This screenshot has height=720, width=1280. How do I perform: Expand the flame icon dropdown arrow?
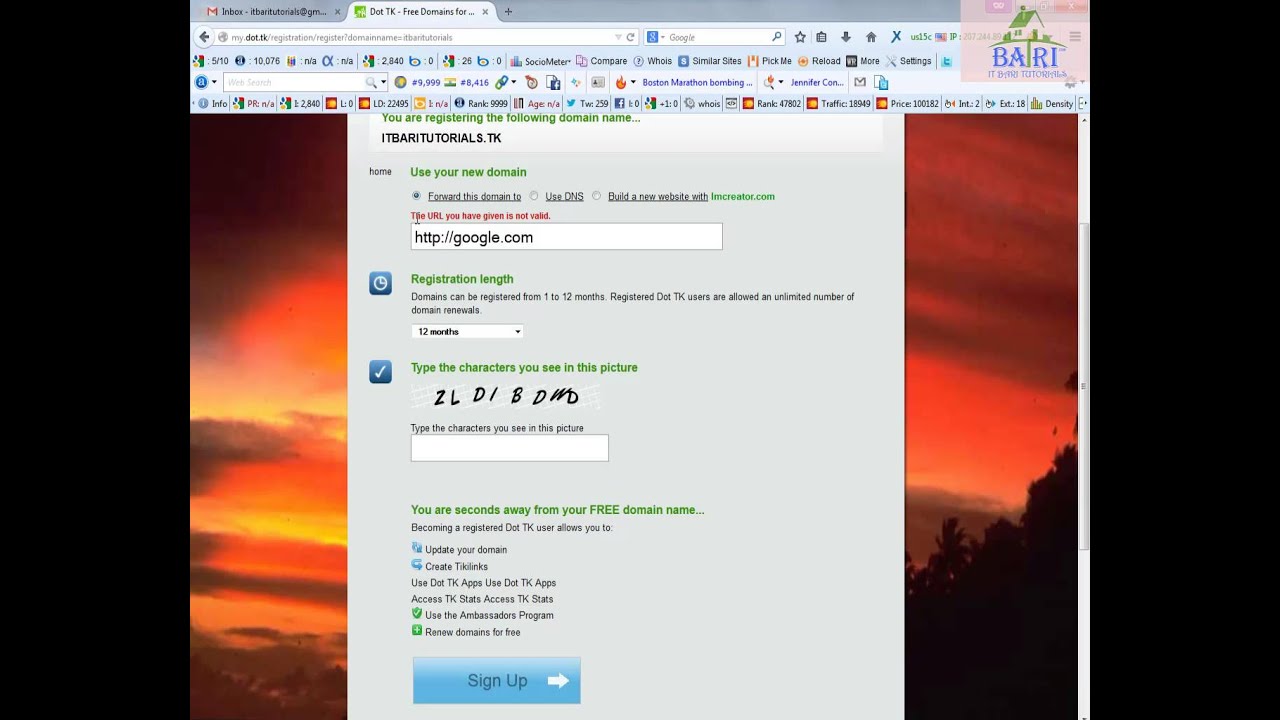point(633,82)
